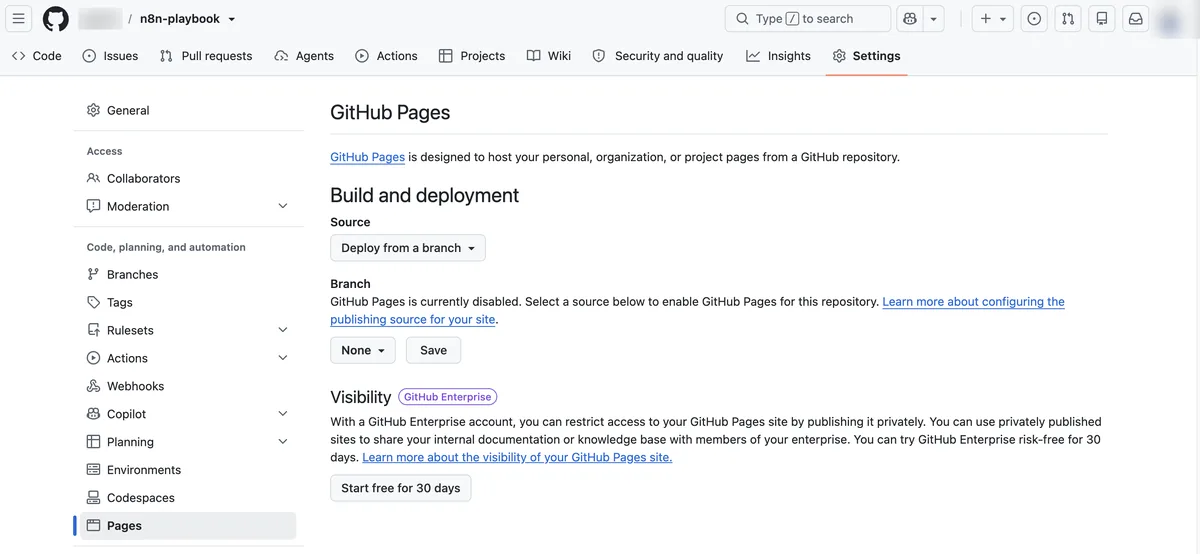This screenshot has width=1200, height=554.
Task: Open Webhooks settings page
Action: click(188, 386)
